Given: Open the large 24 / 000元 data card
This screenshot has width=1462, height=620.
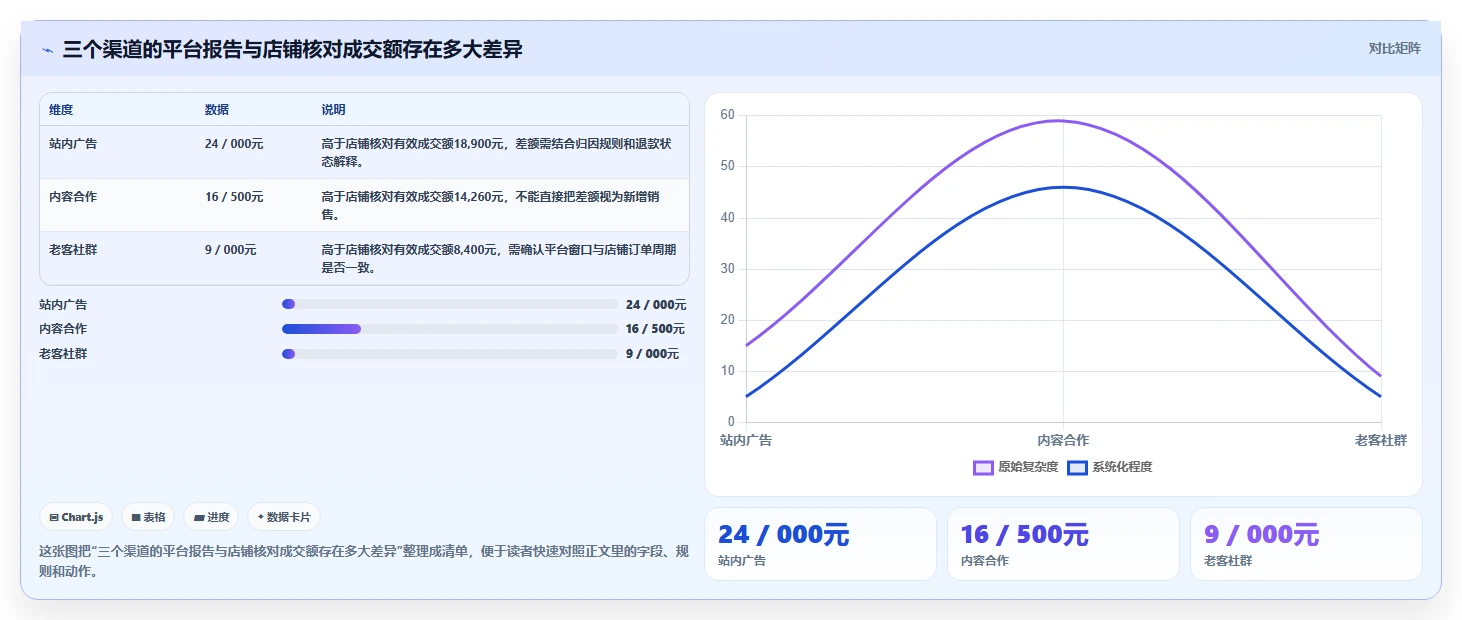Looking at the screenshot, I should click(820, 544).
